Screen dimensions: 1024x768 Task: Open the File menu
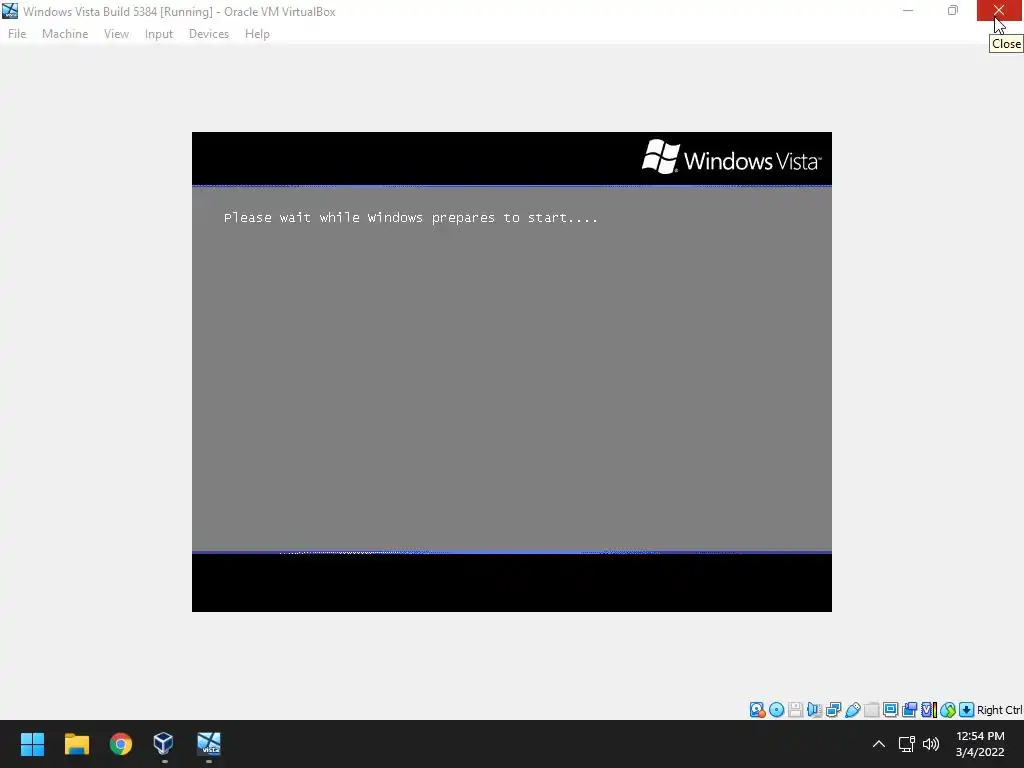(17, 34)
